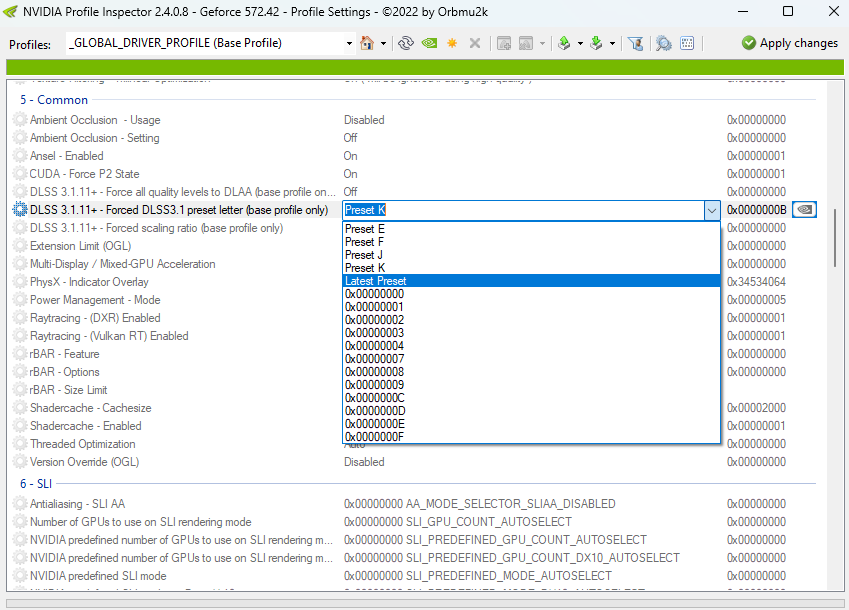Select Antialiasing - SLI AA row
The image size is (849, 610).
[412, 503]
